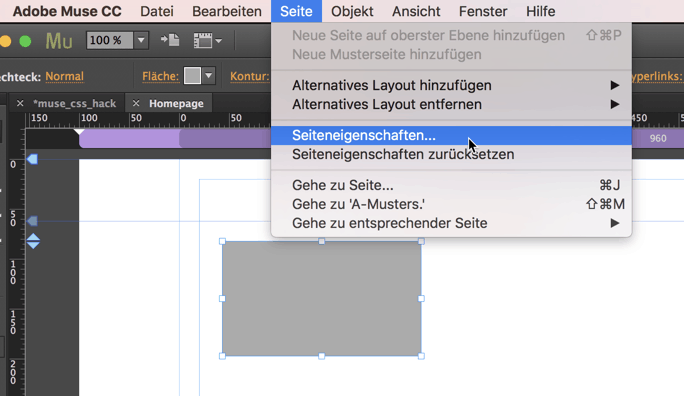Open the Fläche fill swatch dropdown arrow
The image size is (684, 396).
(x=209, y=76)
